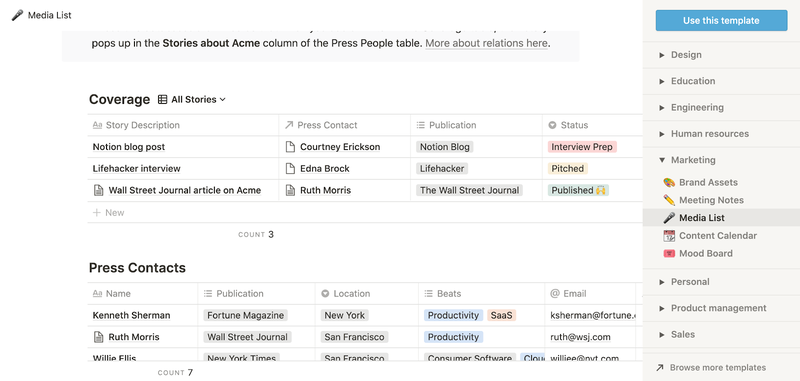Click the Location column select icon
Viewport: 800px width, 381px height.
tap(325, 294)
